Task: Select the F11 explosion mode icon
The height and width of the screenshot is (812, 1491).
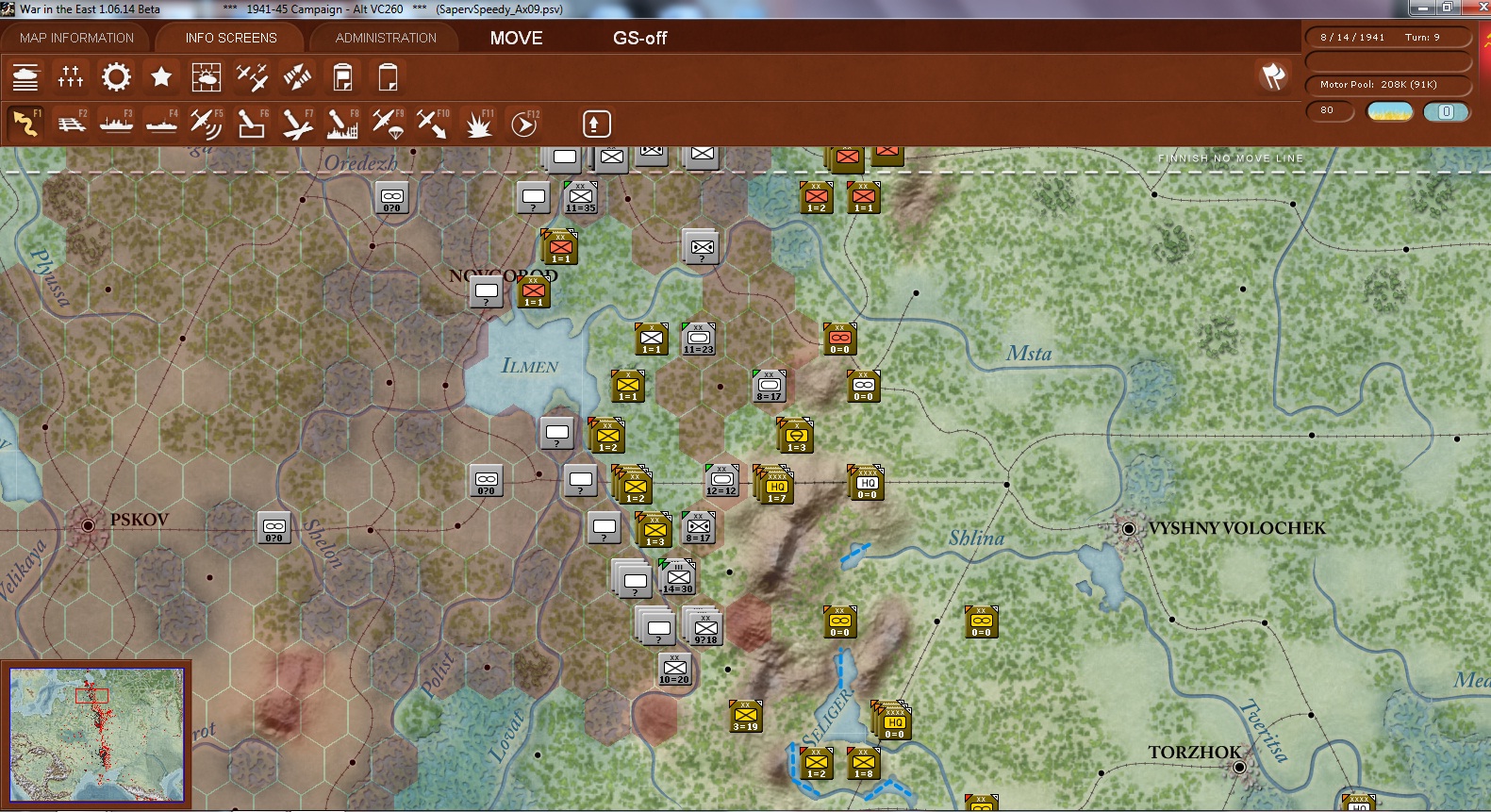Action: 478,124
